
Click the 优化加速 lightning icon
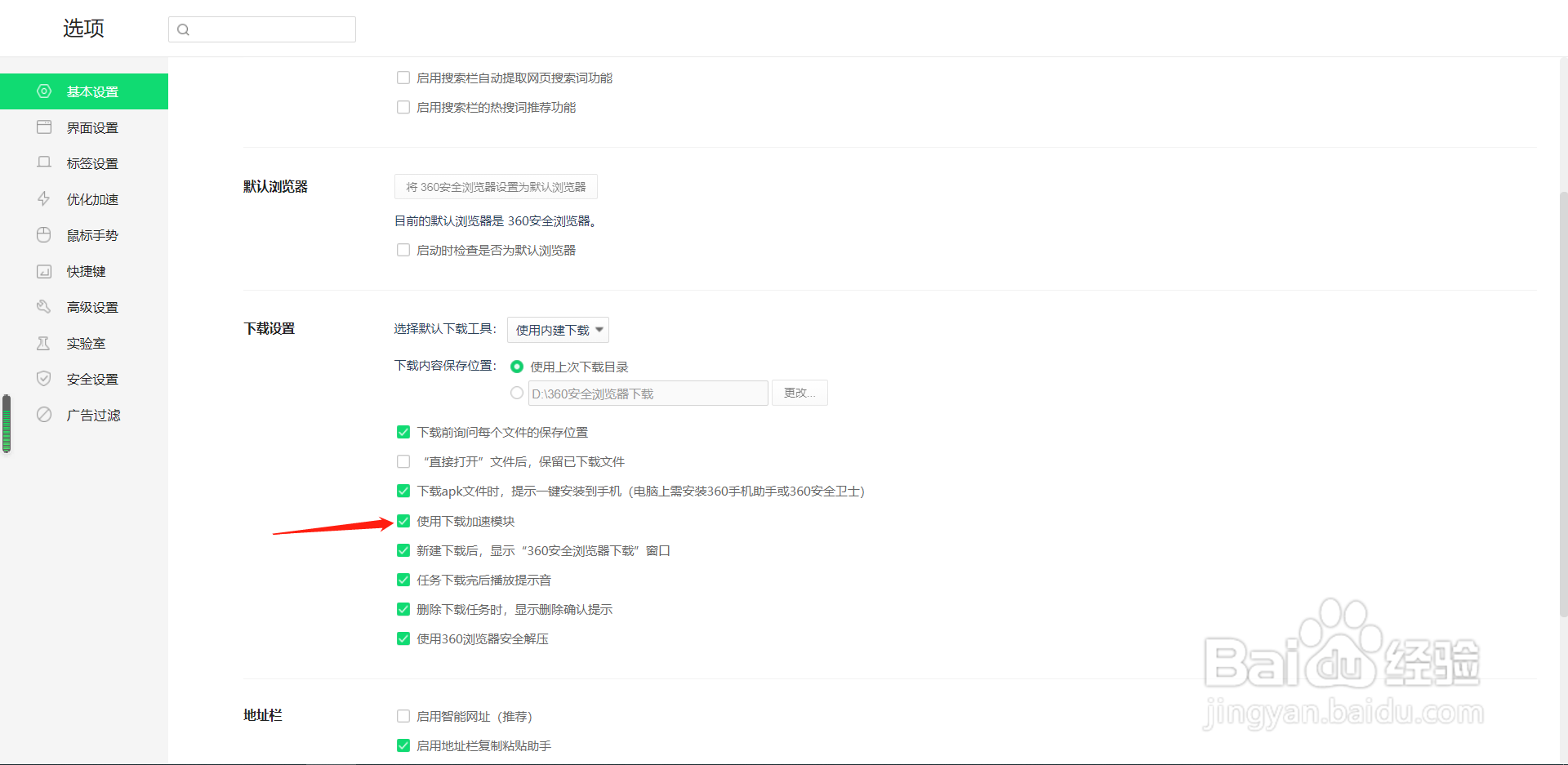pyautogui.click(x=44, y=198)
